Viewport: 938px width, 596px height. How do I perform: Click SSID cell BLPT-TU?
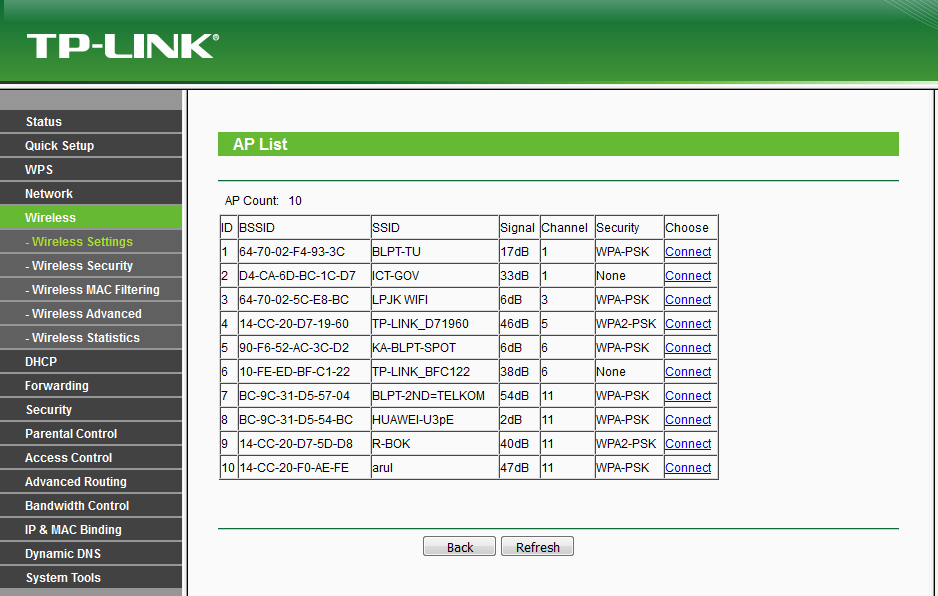point(435,252)
